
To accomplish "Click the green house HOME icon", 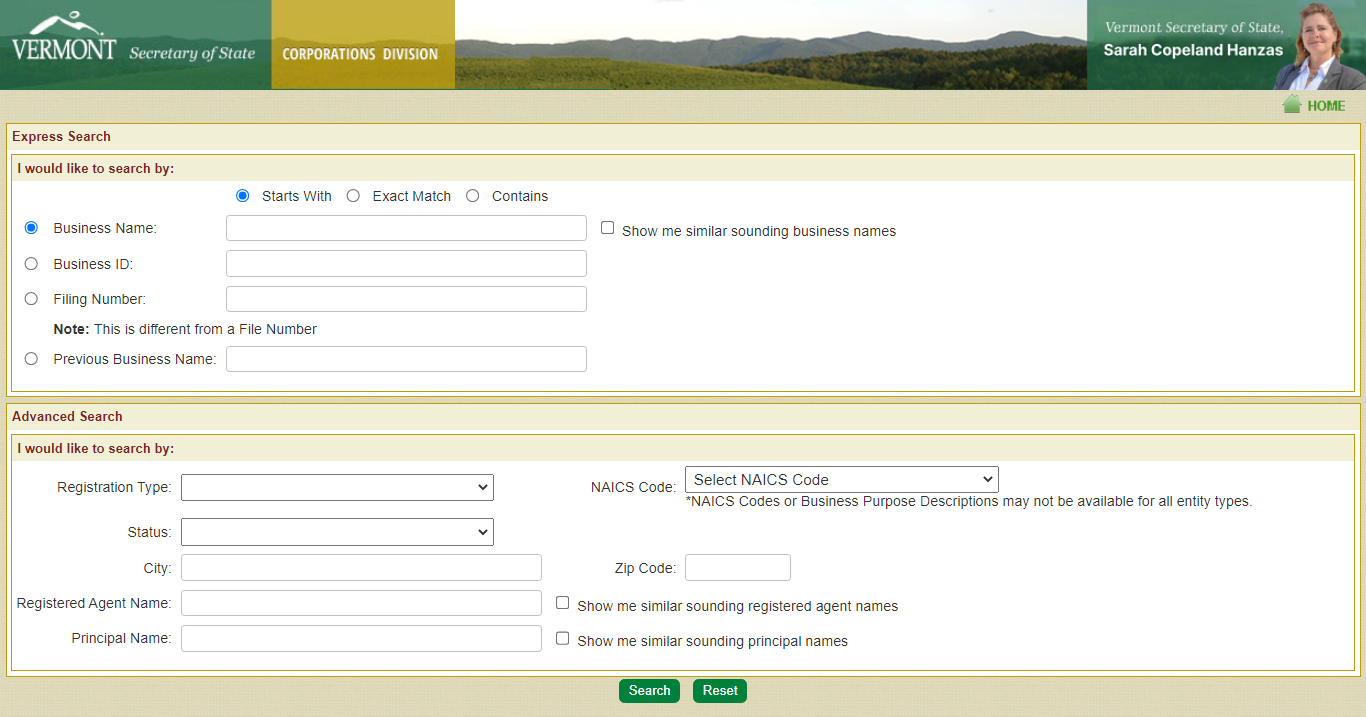I will [1292, 105].
